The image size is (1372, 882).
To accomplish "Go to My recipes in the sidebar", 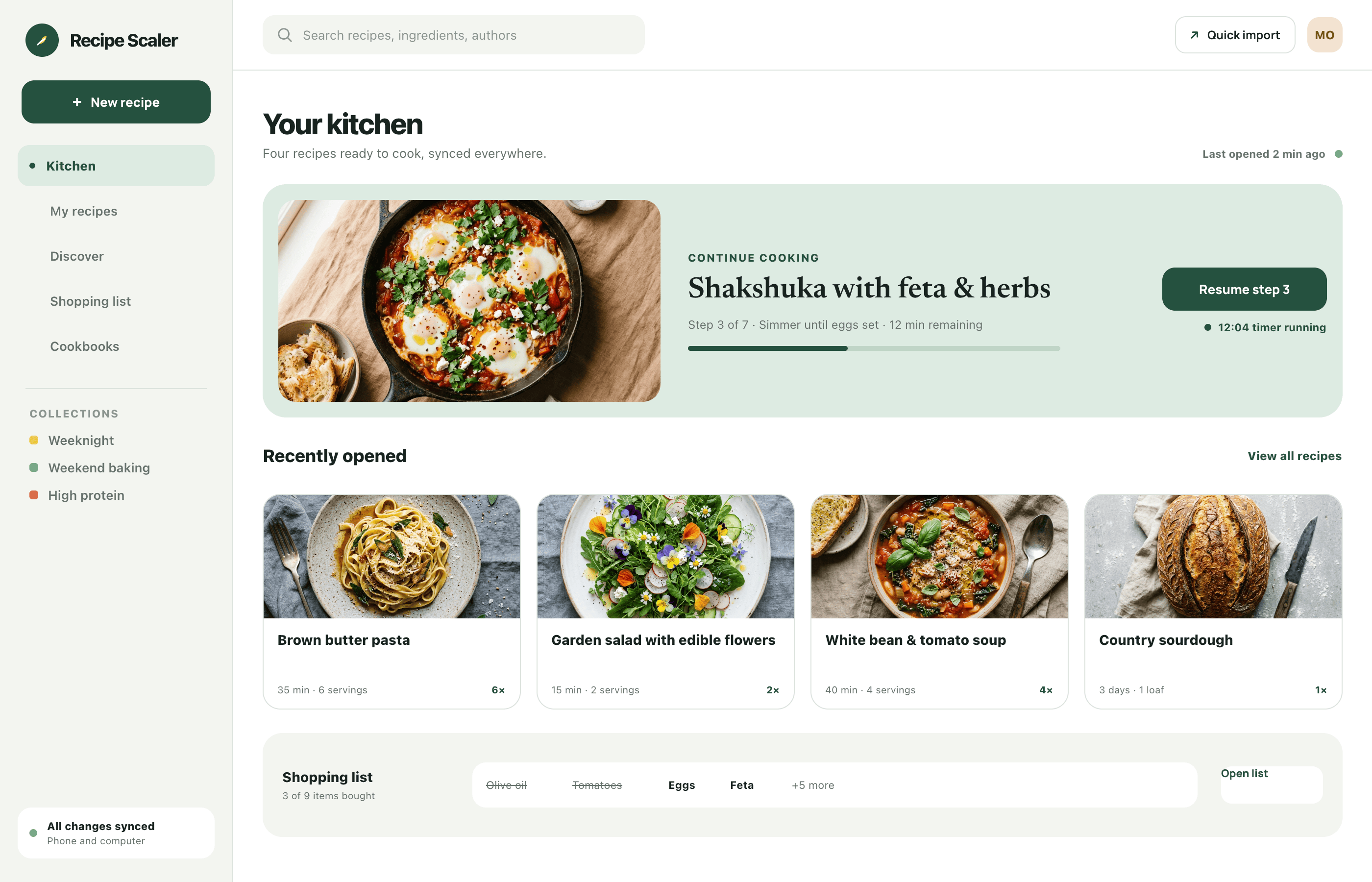I will 84,211.
